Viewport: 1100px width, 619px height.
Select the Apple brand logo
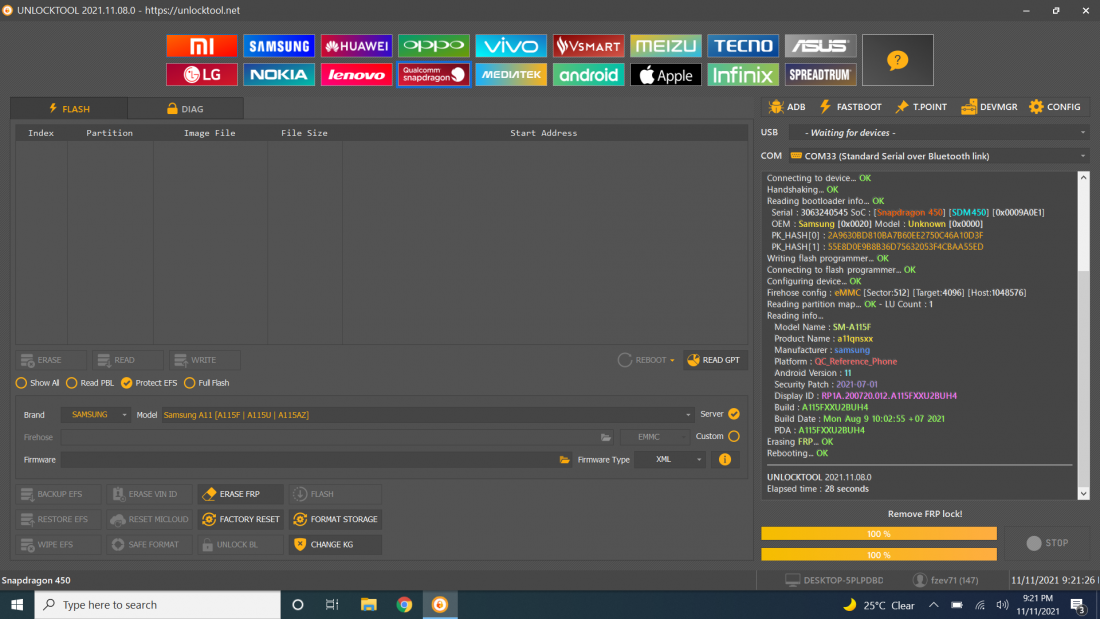coord(666,74)
